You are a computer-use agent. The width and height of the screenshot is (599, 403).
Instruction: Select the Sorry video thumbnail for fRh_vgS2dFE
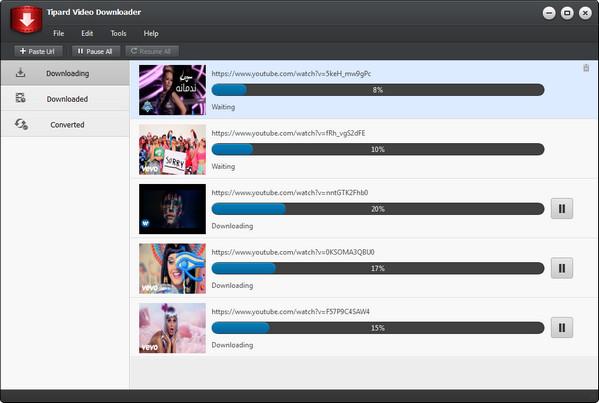point(172,149)
